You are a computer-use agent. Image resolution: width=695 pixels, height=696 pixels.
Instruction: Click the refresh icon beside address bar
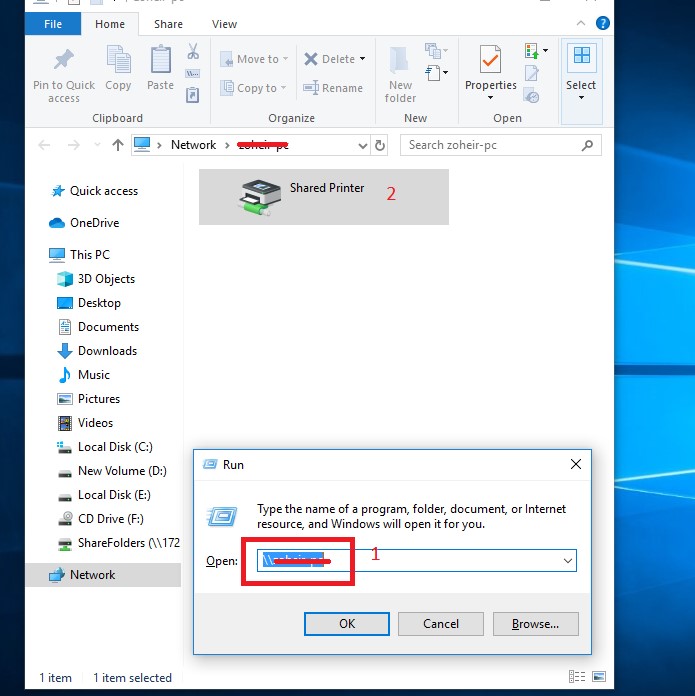point(380,145)
